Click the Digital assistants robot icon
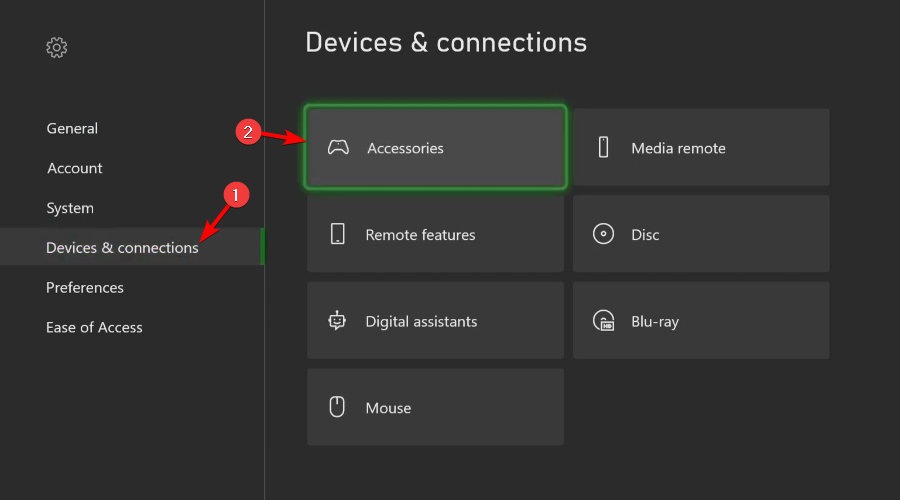 pos(338,321)
